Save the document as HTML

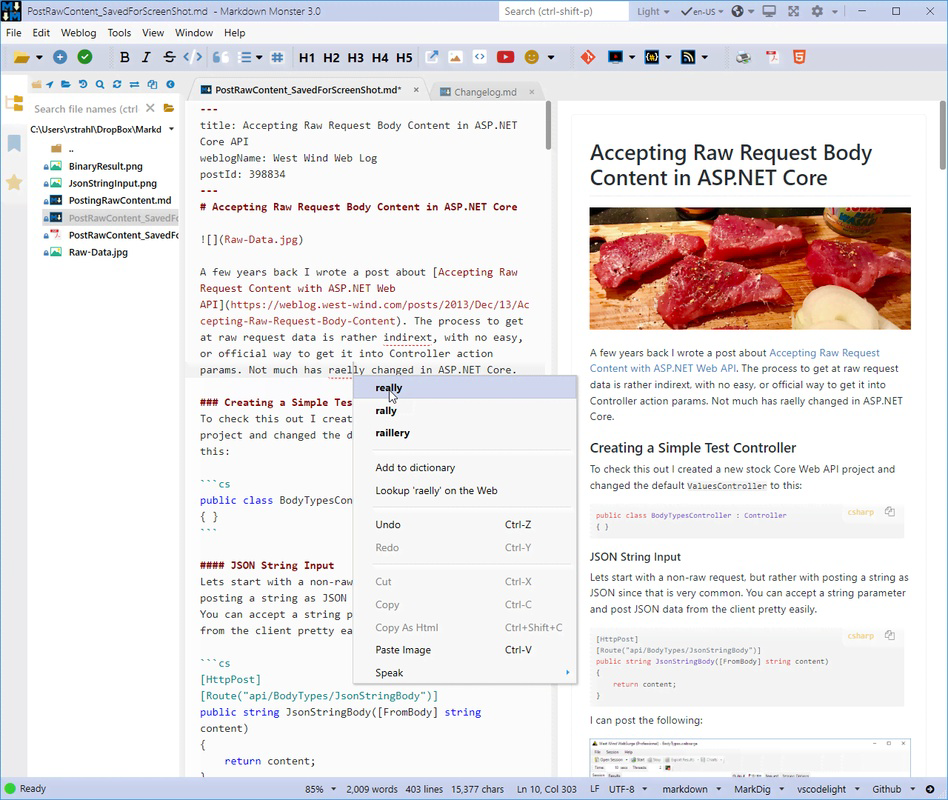[x=797, y=57]
